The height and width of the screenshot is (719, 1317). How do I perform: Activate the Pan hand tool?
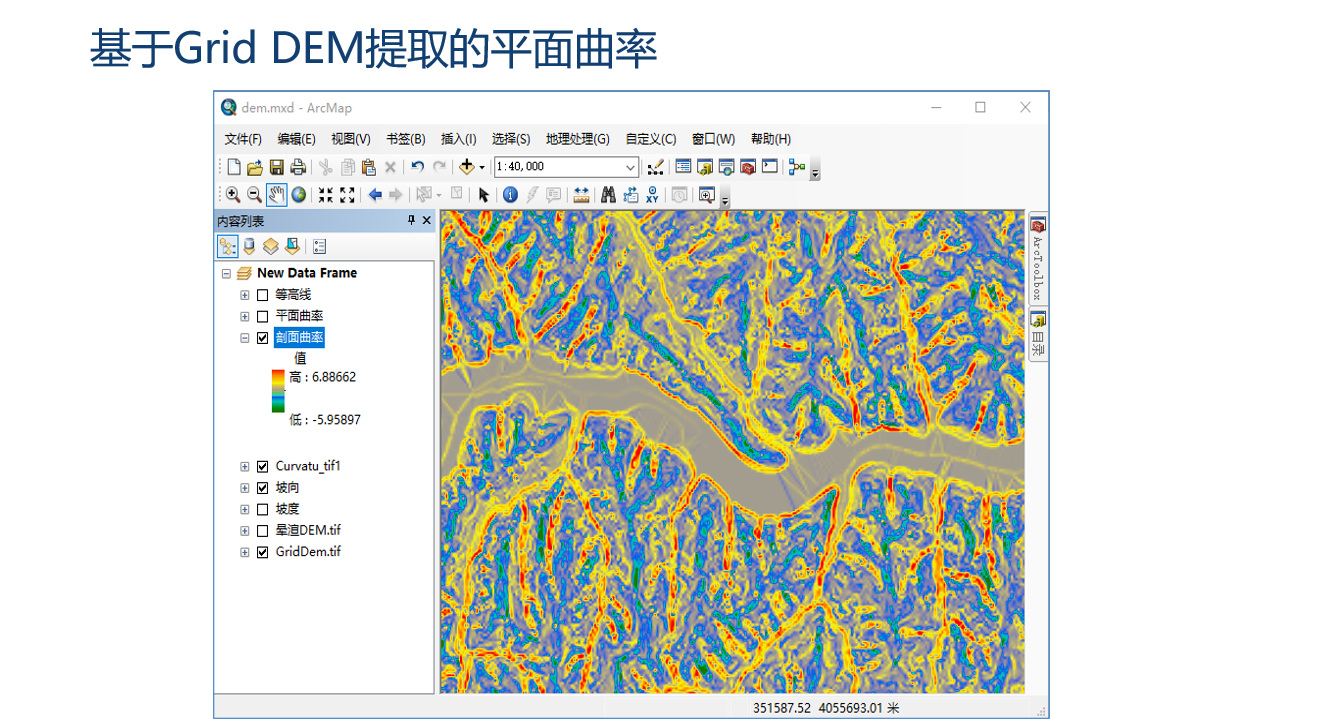point(276,195)
